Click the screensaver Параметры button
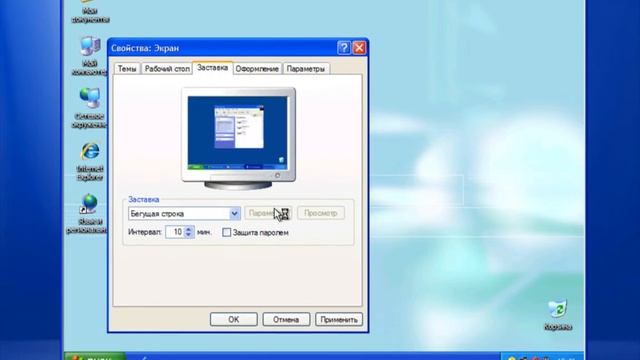The image size is (640, 360). pyautogui.click(x=268, y=213)
